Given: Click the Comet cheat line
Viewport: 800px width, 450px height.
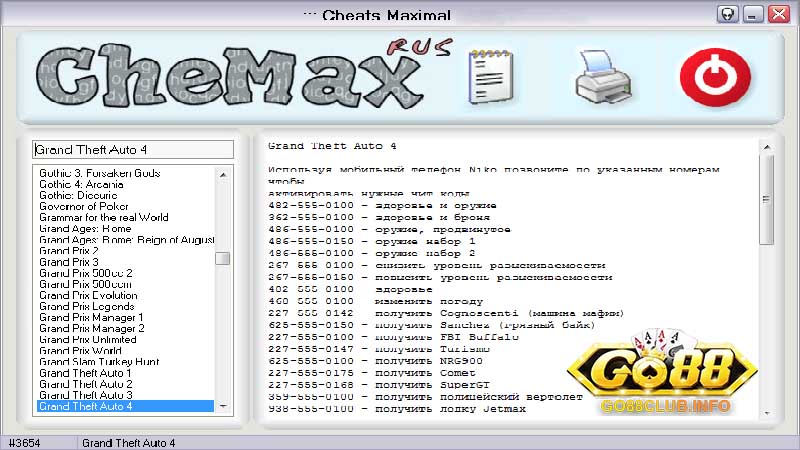Looking at the screenshot, I should pyautogui.click(x=372, y=373).
